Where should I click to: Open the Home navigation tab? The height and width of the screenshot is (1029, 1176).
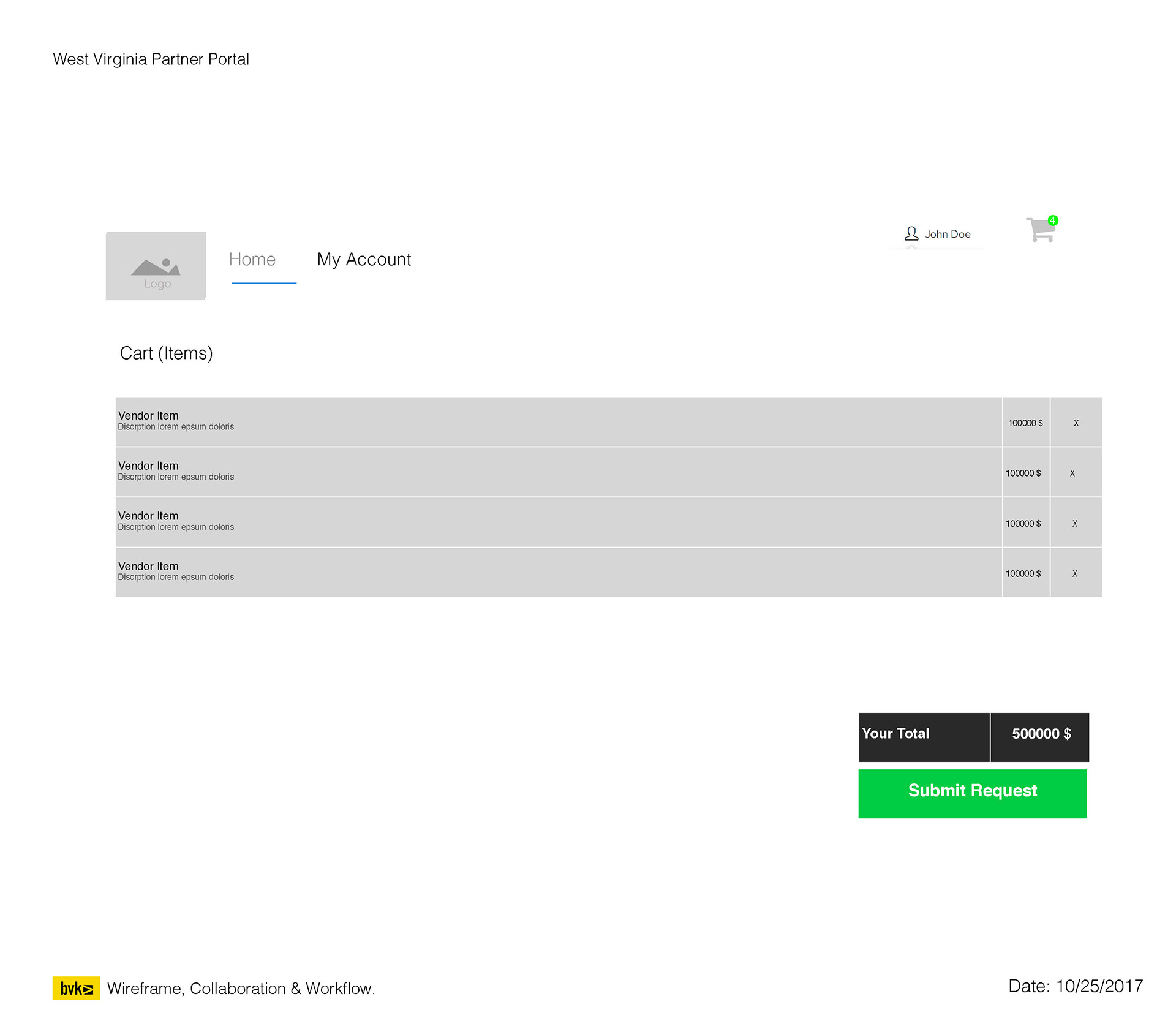[x=252, y=260]
